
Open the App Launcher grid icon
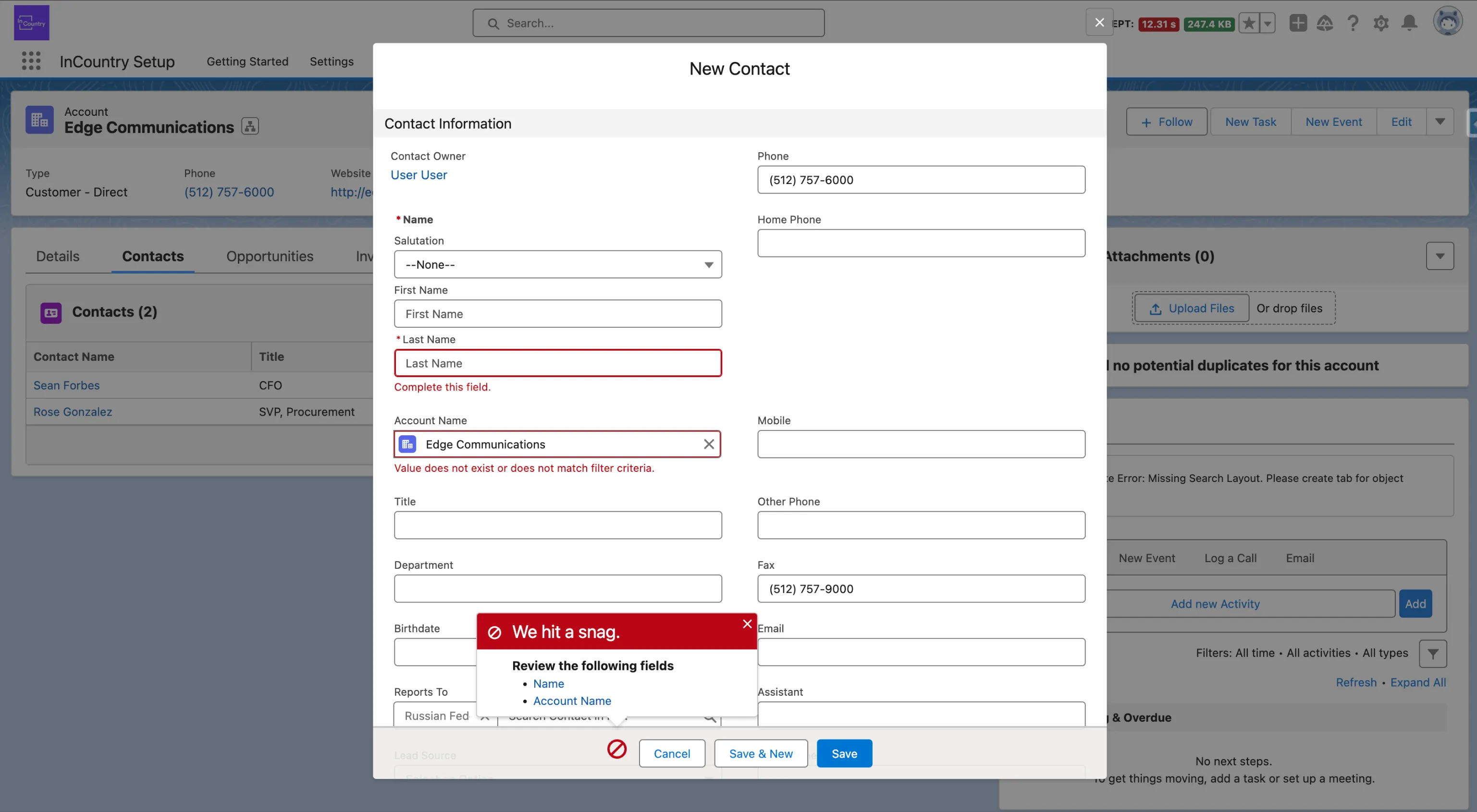pyautogui.click(x=31, y=61)
